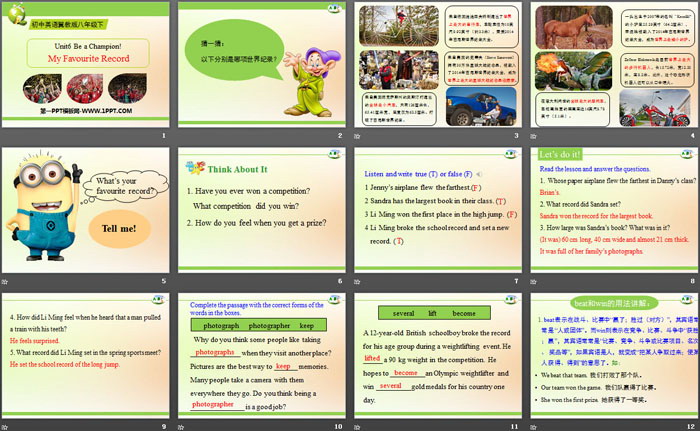700x431 pixels.
Task: Select the Think About It slide
Action: (262, 210)
